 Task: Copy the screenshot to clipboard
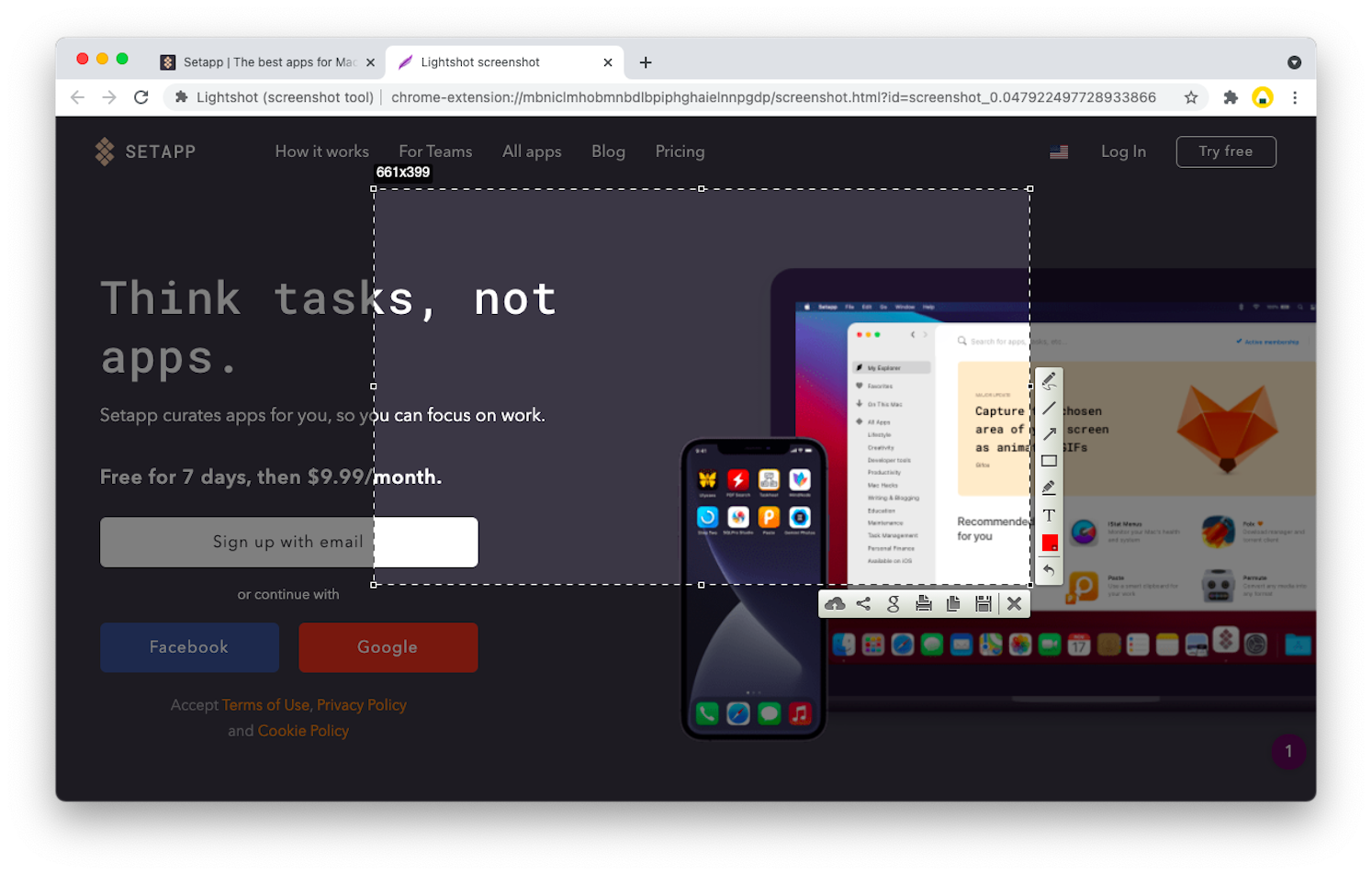pos(953,603)
